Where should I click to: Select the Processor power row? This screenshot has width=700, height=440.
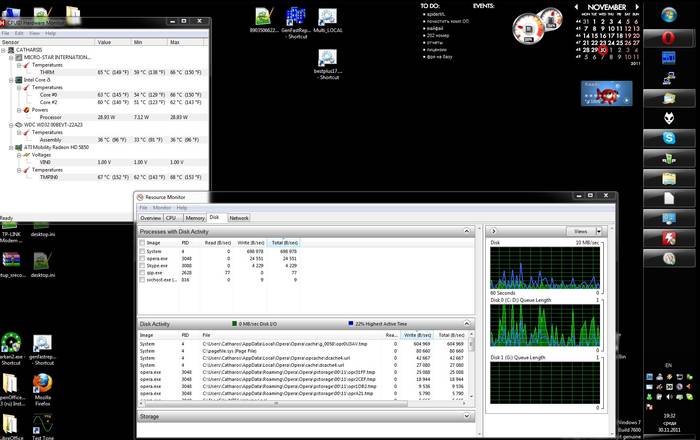tap(104, 117)
